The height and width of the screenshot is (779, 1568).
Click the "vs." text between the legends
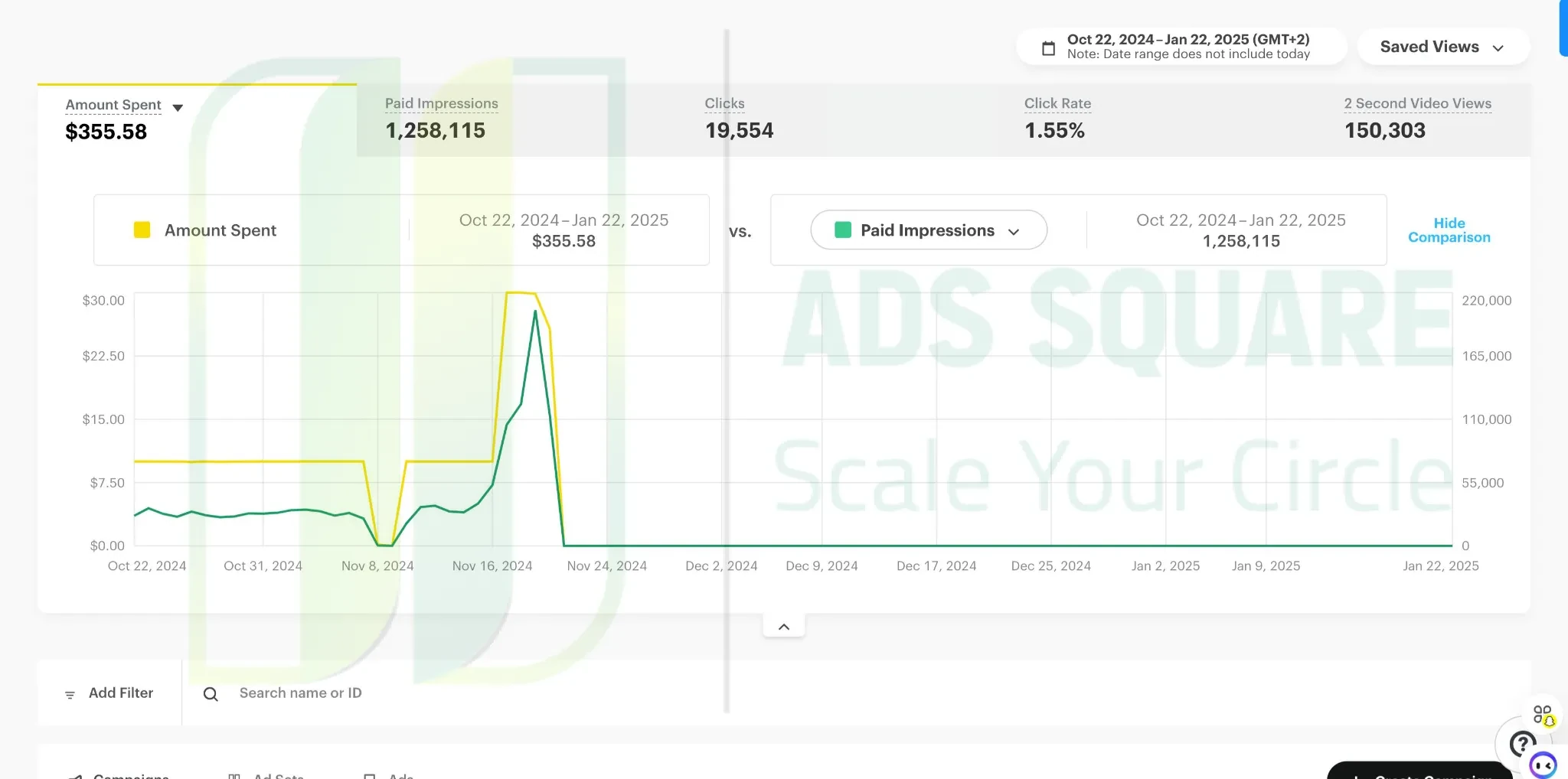(740, 232)
